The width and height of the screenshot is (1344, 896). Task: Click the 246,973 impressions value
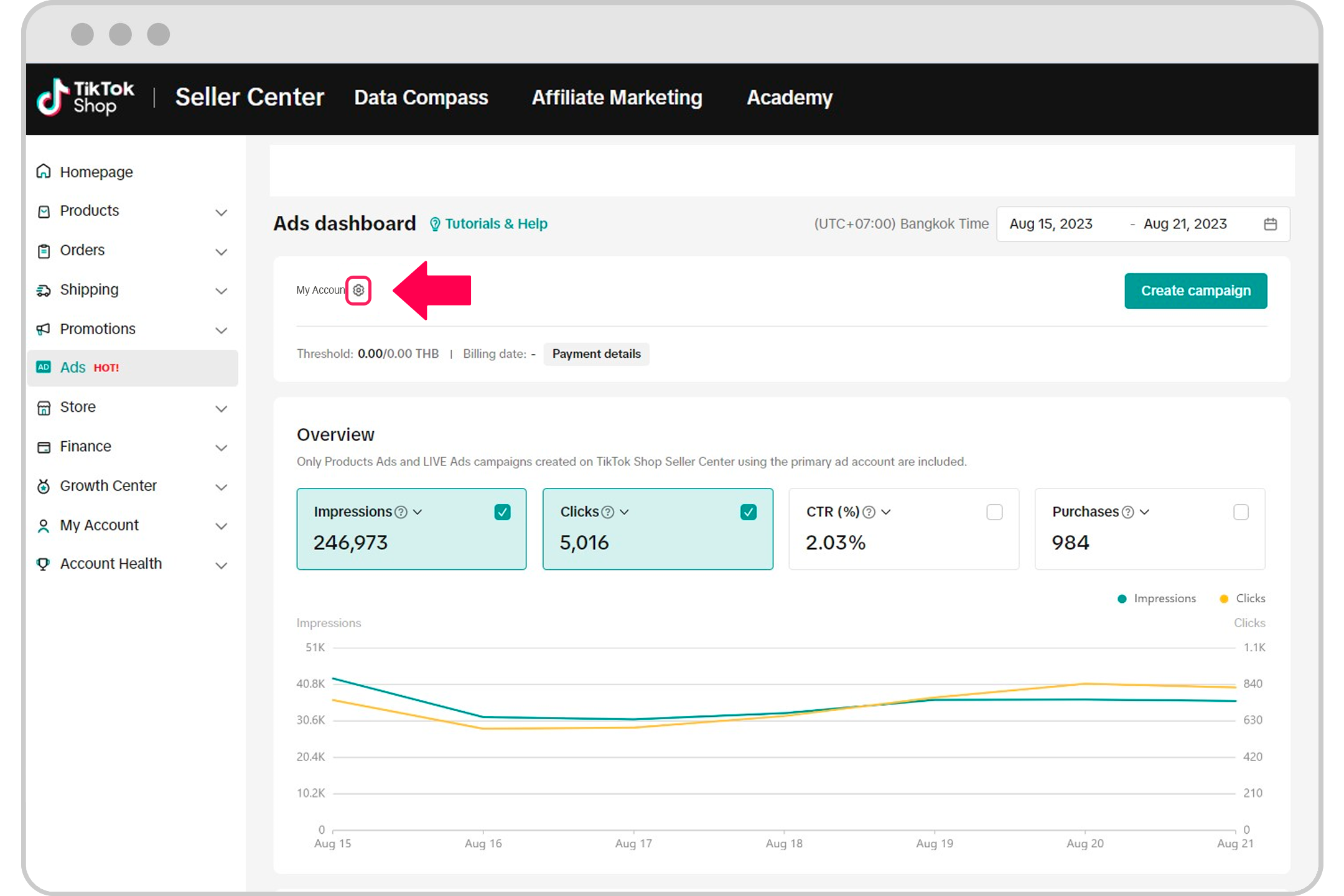click(x=350, y=543)
